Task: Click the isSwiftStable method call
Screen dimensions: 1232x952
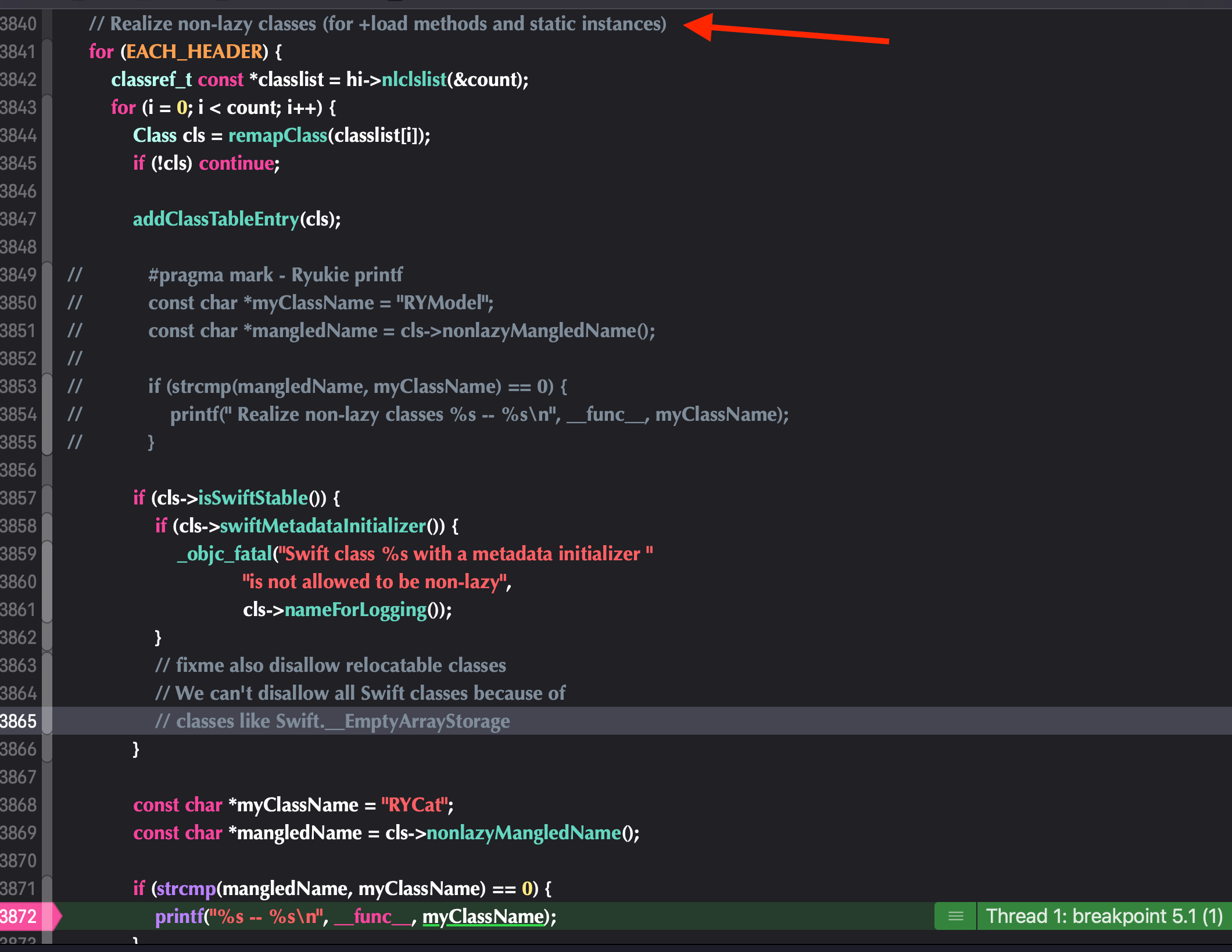Action: [253, 498]
